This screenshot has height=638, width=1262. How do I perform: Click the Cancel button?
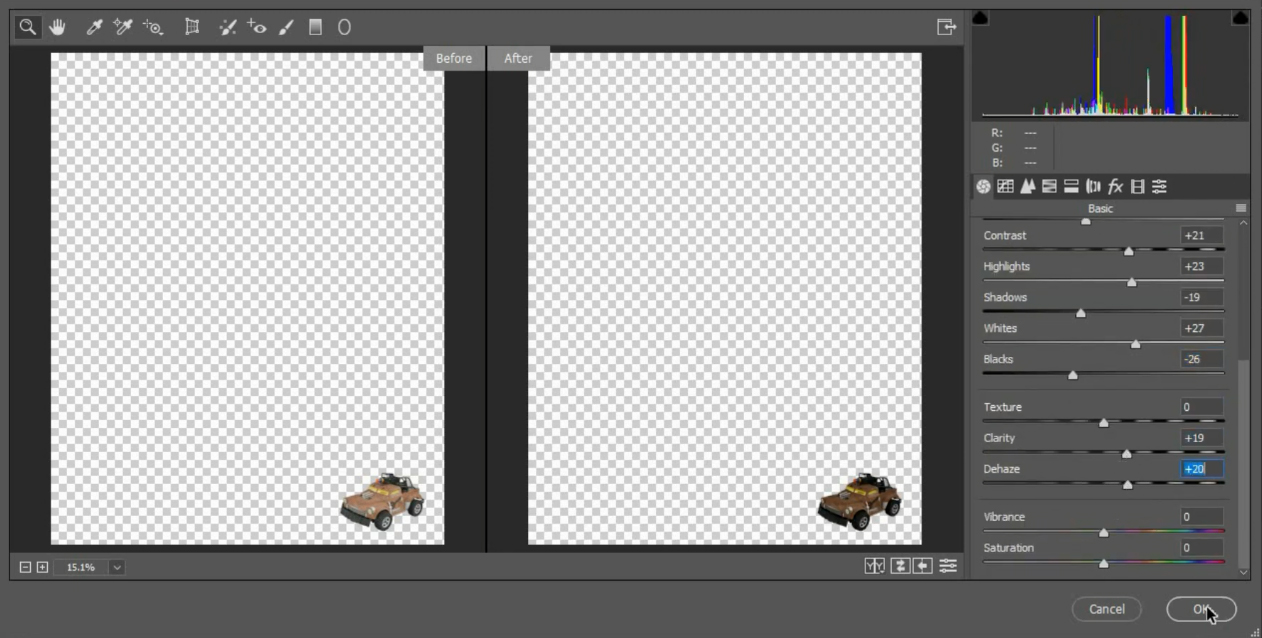(x=1106, y=609)
